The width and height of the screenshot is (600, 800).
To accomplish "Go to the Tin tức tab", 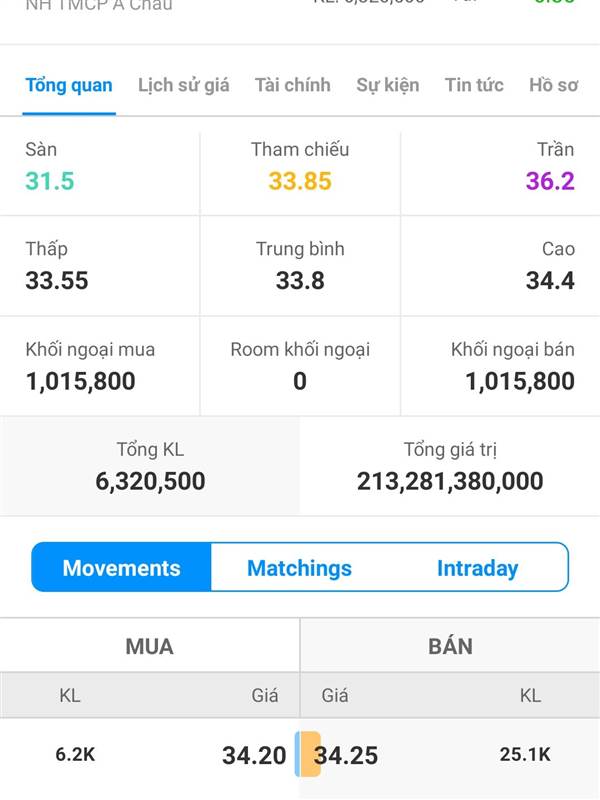I will (474, 85).
